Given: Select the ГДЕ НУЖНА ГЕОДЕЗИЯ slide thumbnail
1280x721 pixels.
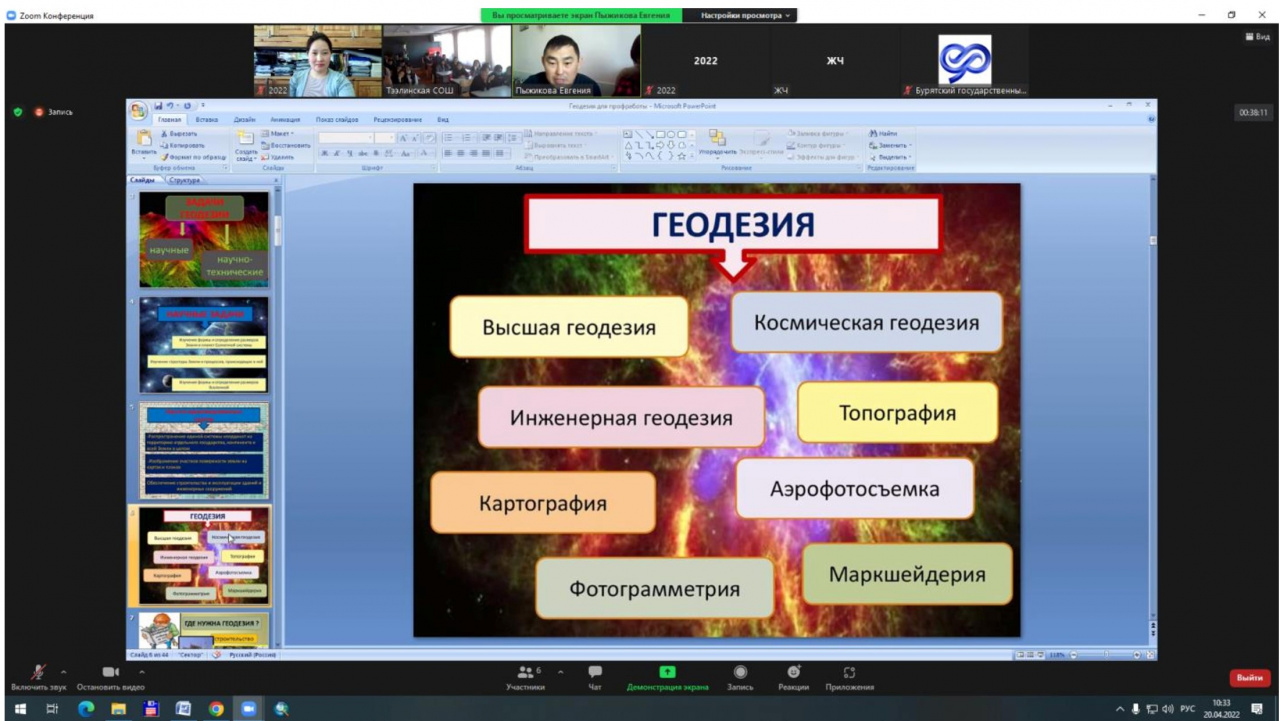Looking at the screenshot, I should point(204,630).
